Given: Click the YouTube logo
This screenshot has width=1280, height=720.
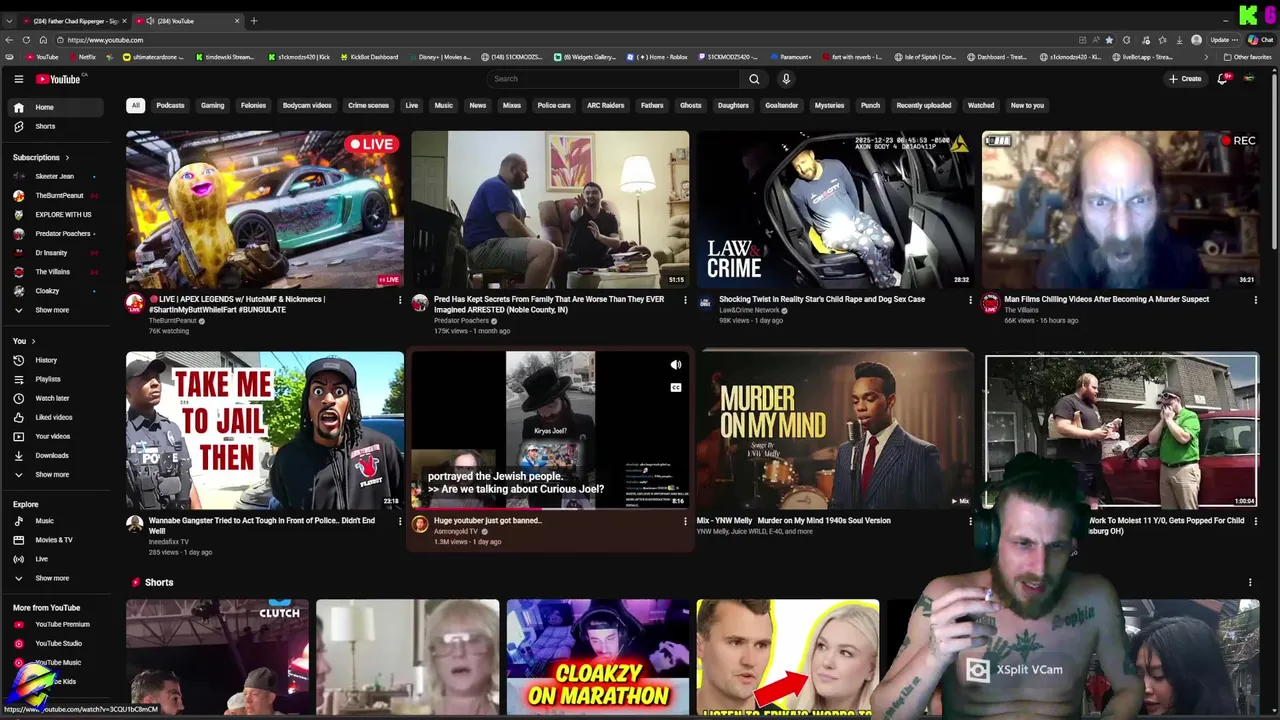Looking at the screenshot, I should tap(58, 79).
